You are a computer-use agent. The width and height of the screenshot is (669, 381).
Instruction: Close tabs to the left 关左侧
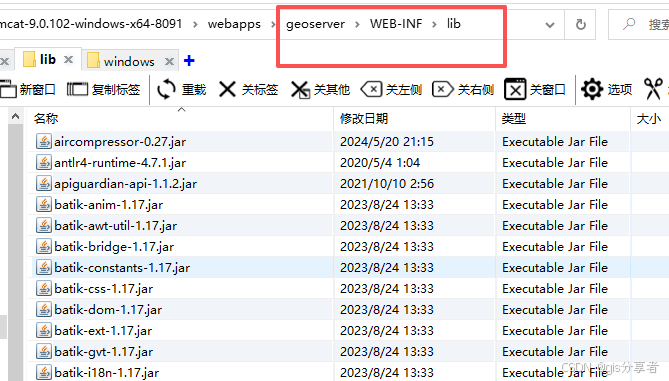(x=391, y=90)
